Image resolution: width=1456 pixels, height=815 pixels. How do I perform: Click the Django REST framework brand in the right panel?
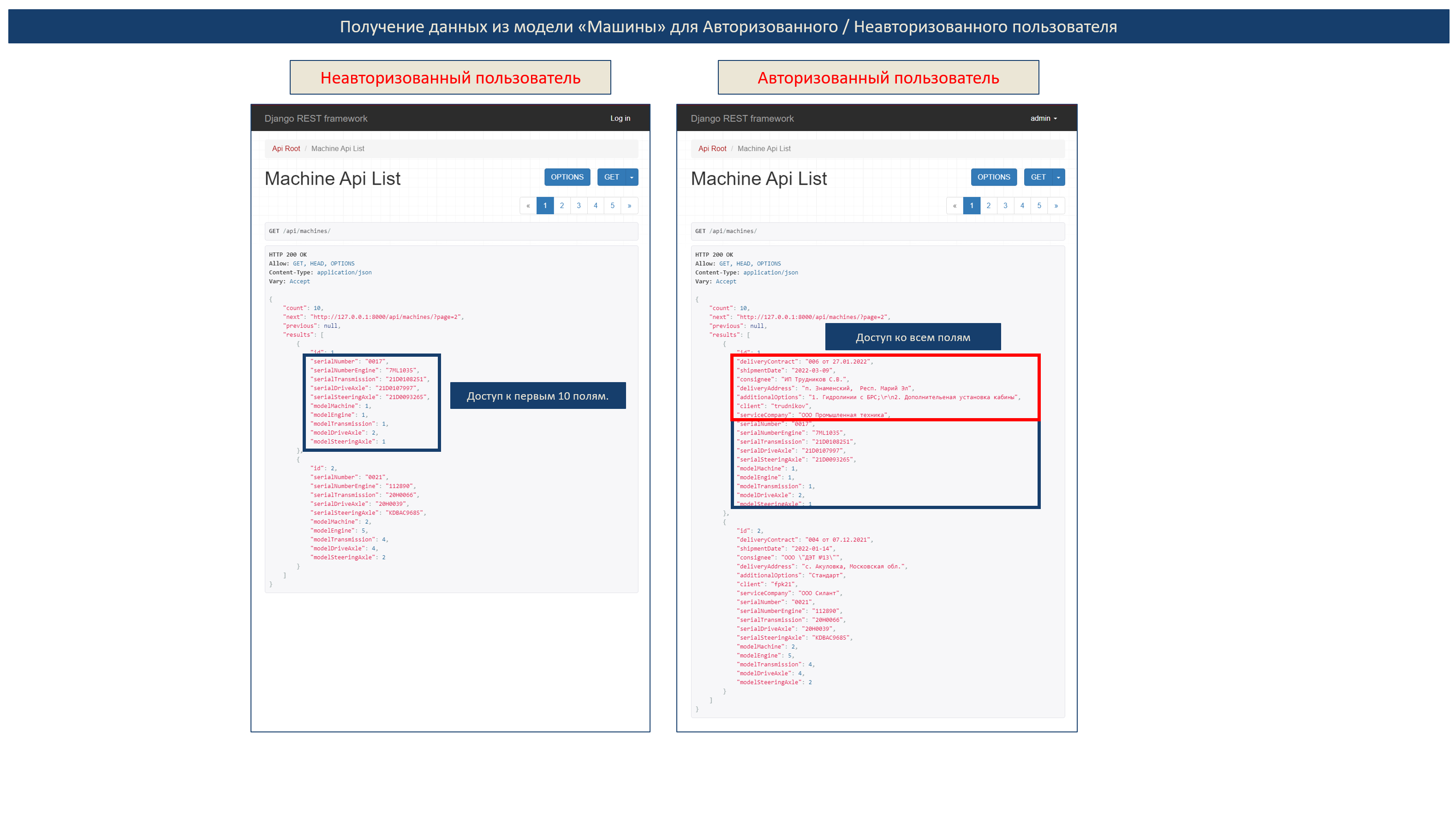742,118
